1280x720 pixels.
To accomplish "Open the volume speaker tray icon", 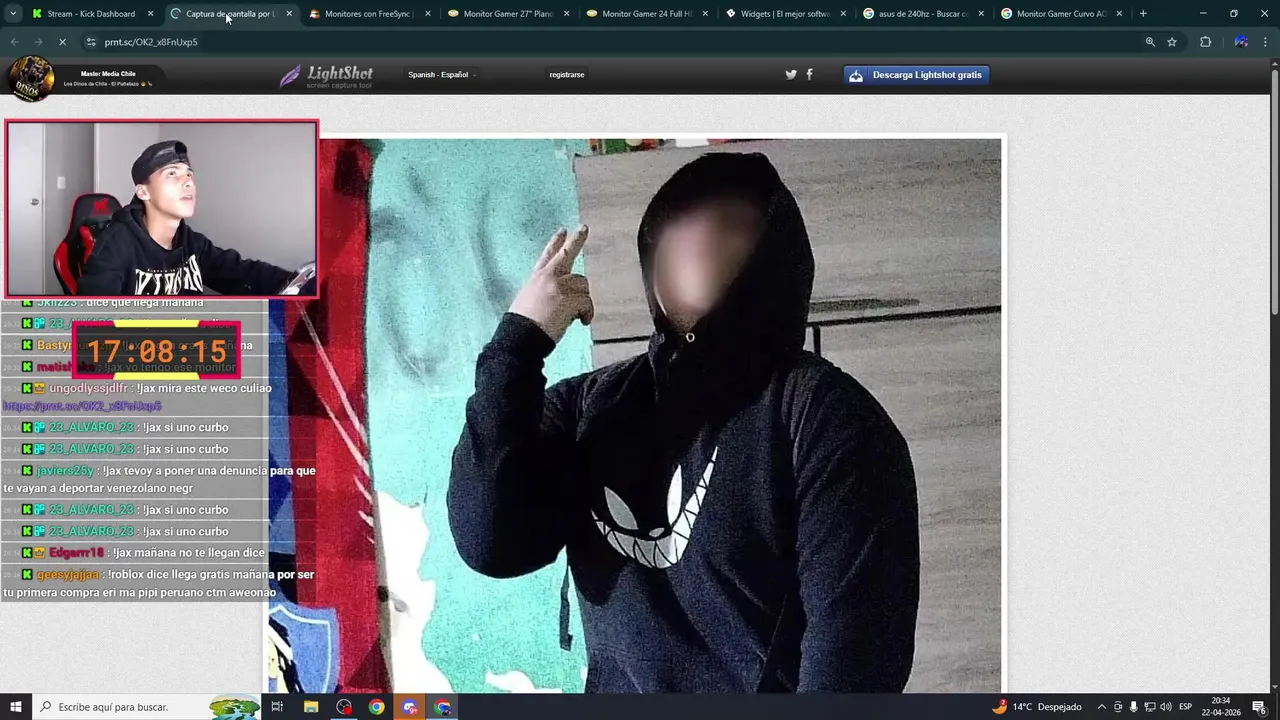I will click(x=1166, y=707).
